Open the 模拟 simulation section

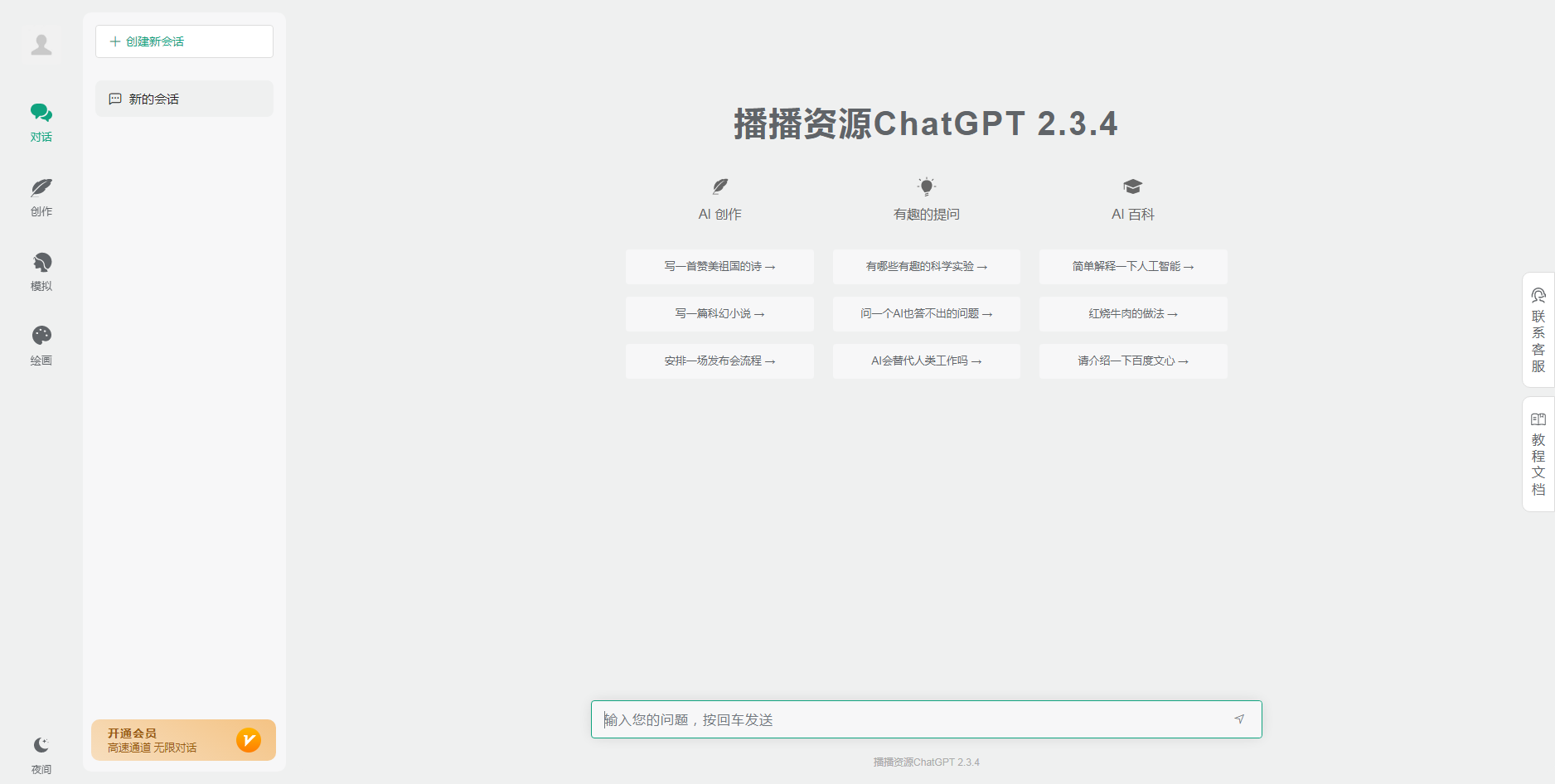pyautogui.click(x=41, y=272)
